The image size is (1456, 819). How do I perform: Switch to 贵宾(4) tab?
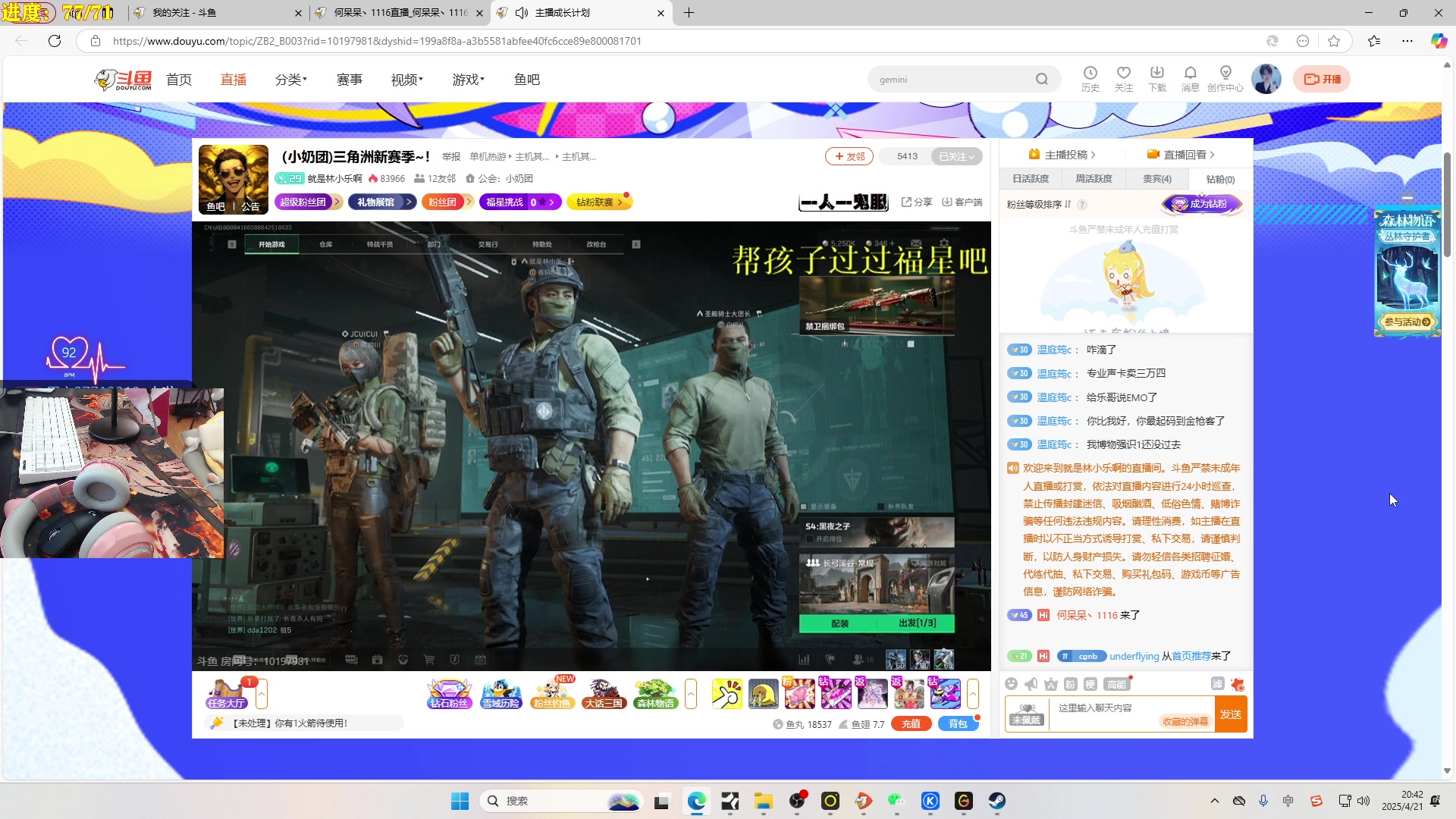1157,179
